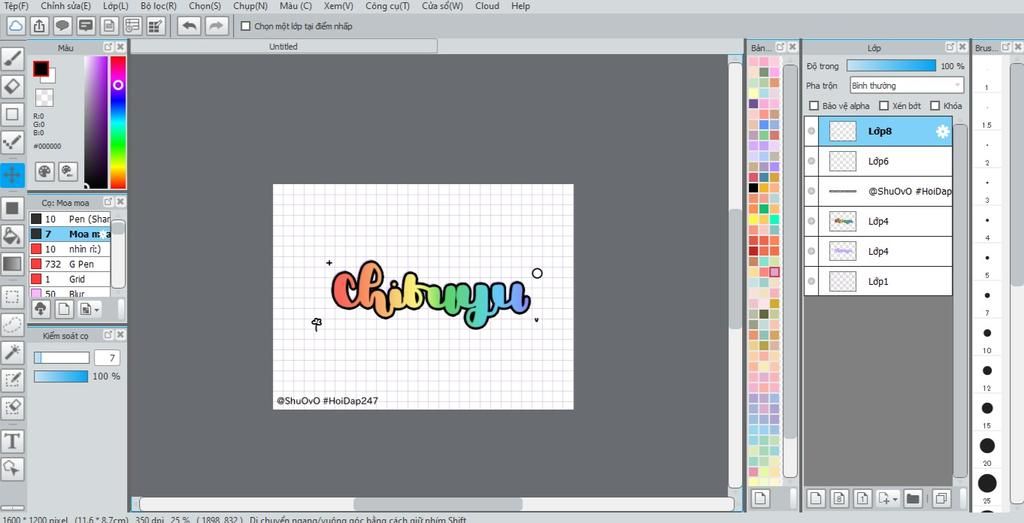Select the G Pen brush

[x=69, y=264]
